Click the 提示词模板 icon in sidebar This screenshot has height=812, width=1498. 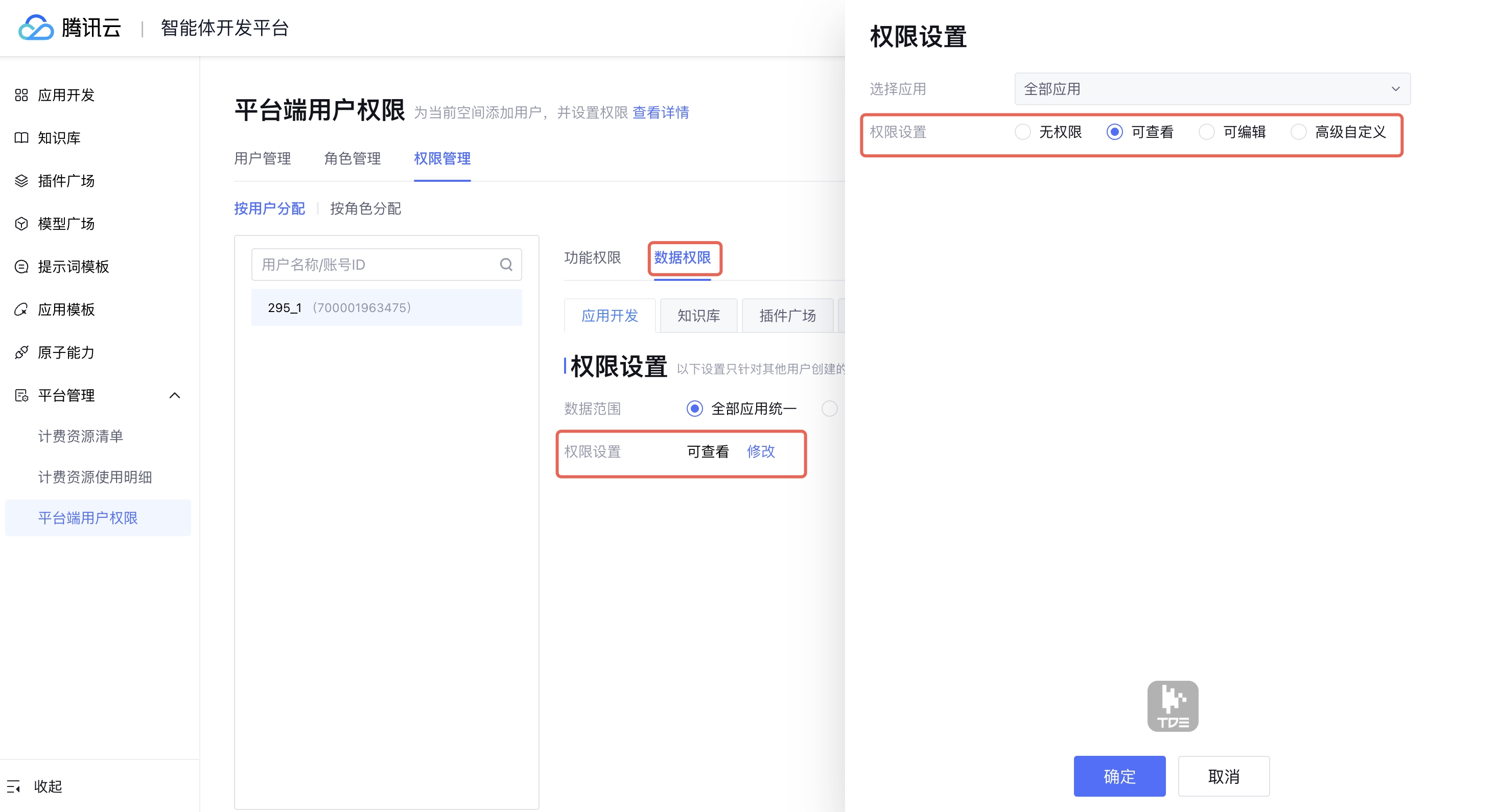coord(21,267)
